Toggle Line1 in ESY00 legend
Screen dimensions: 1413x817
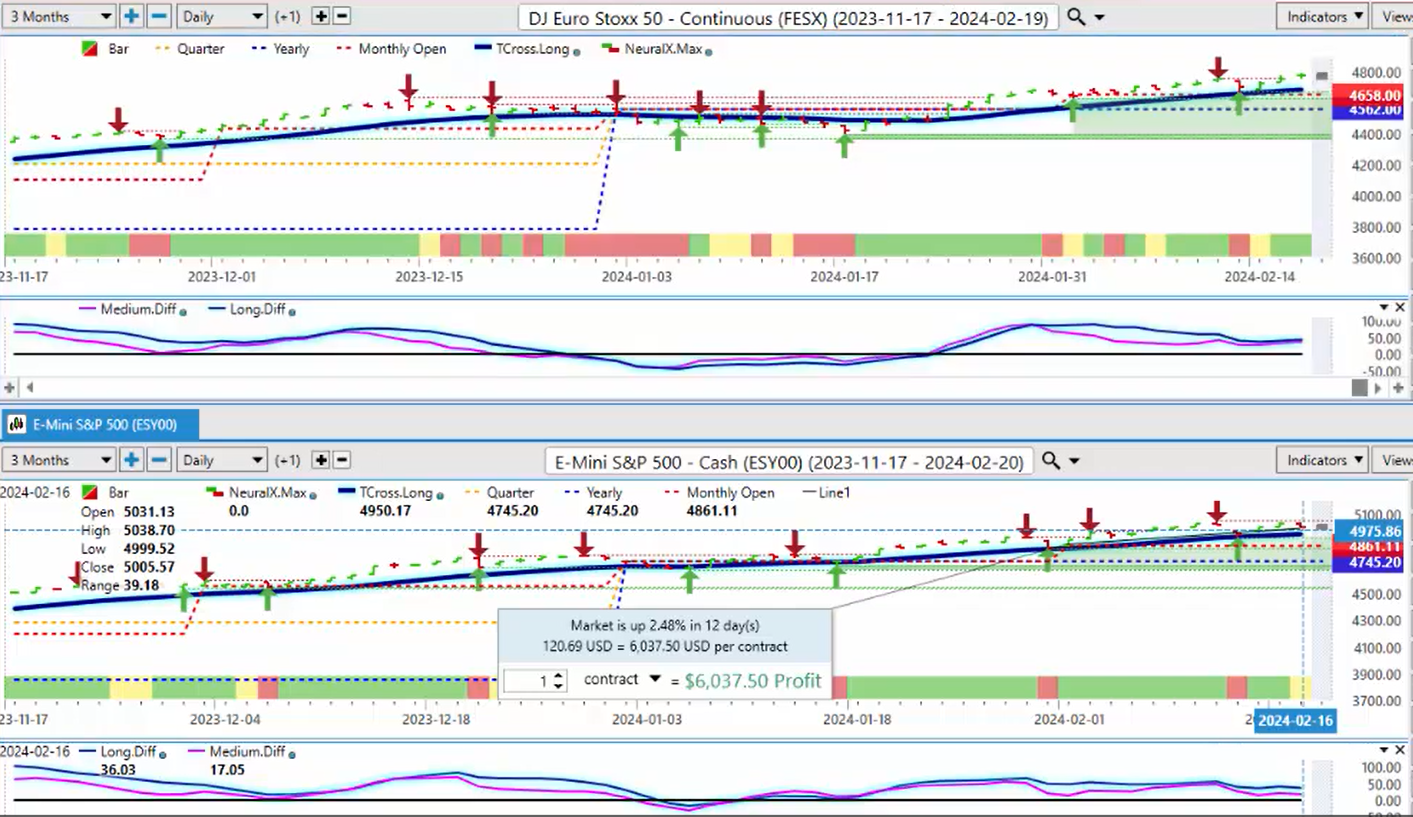click(826, 492)
